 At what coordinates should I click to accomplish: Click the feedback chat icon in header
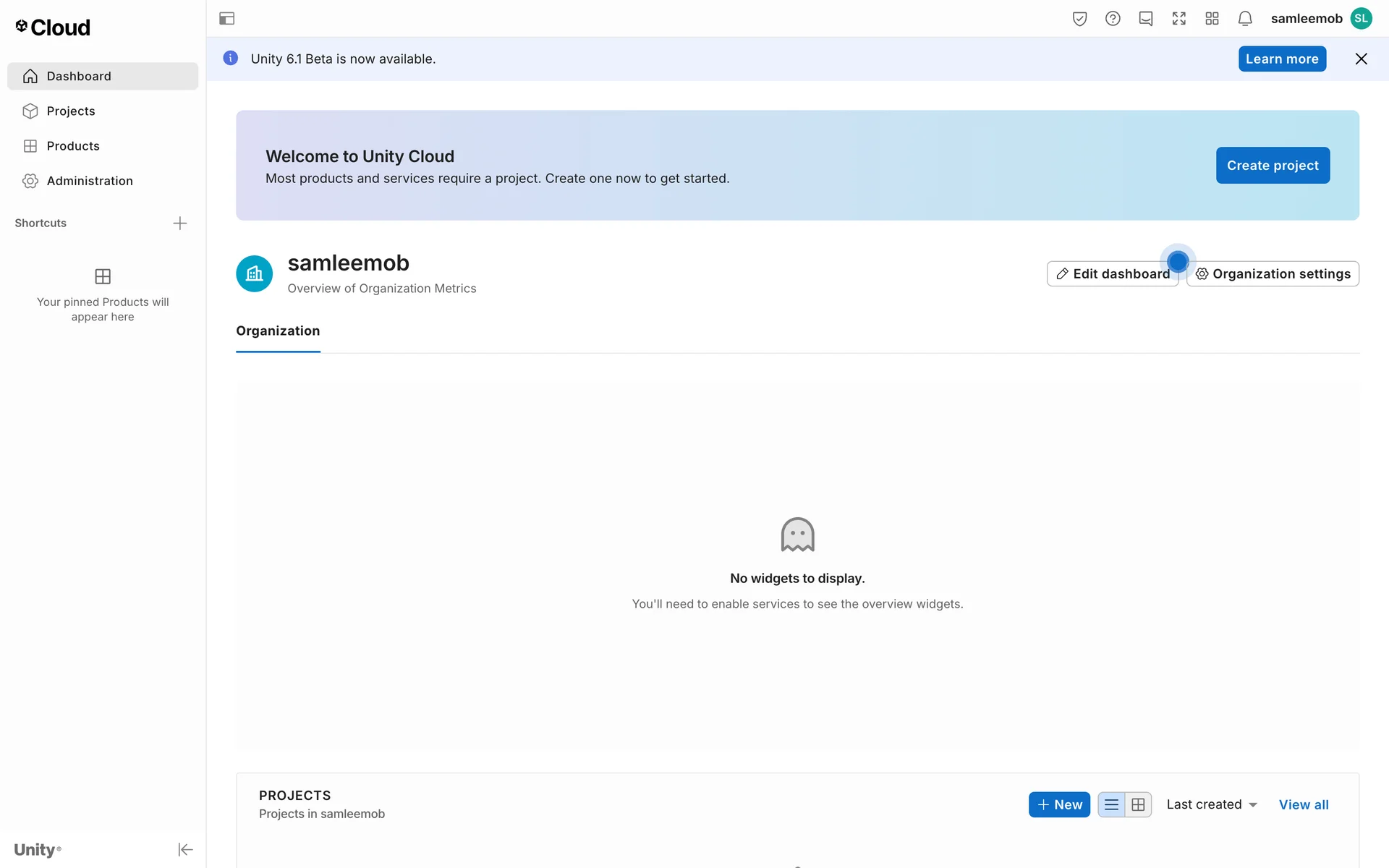click(x=1146, y=19)
